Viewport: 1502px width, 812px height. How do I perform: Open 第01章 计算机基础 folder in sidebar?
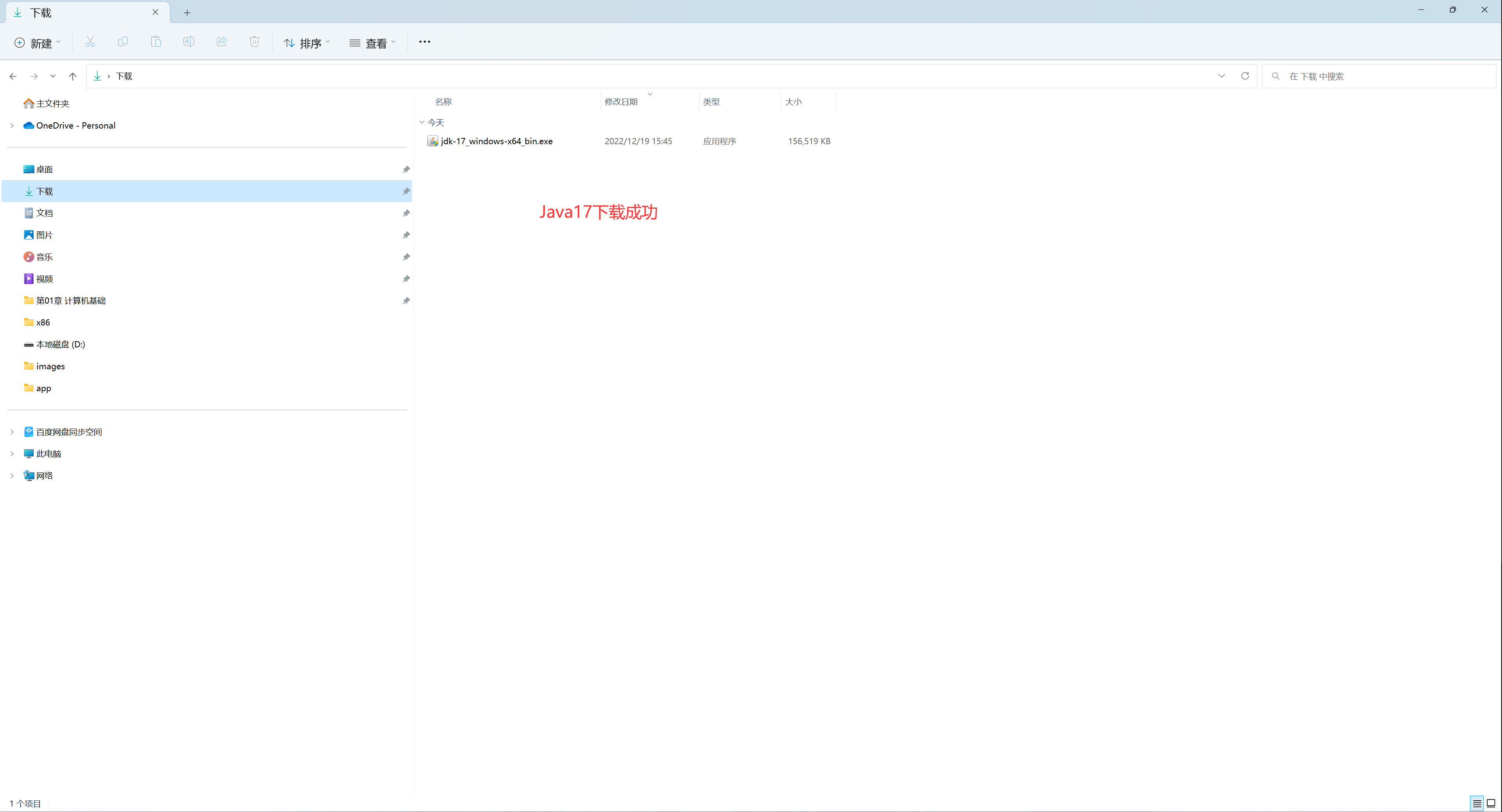[65, 301]
